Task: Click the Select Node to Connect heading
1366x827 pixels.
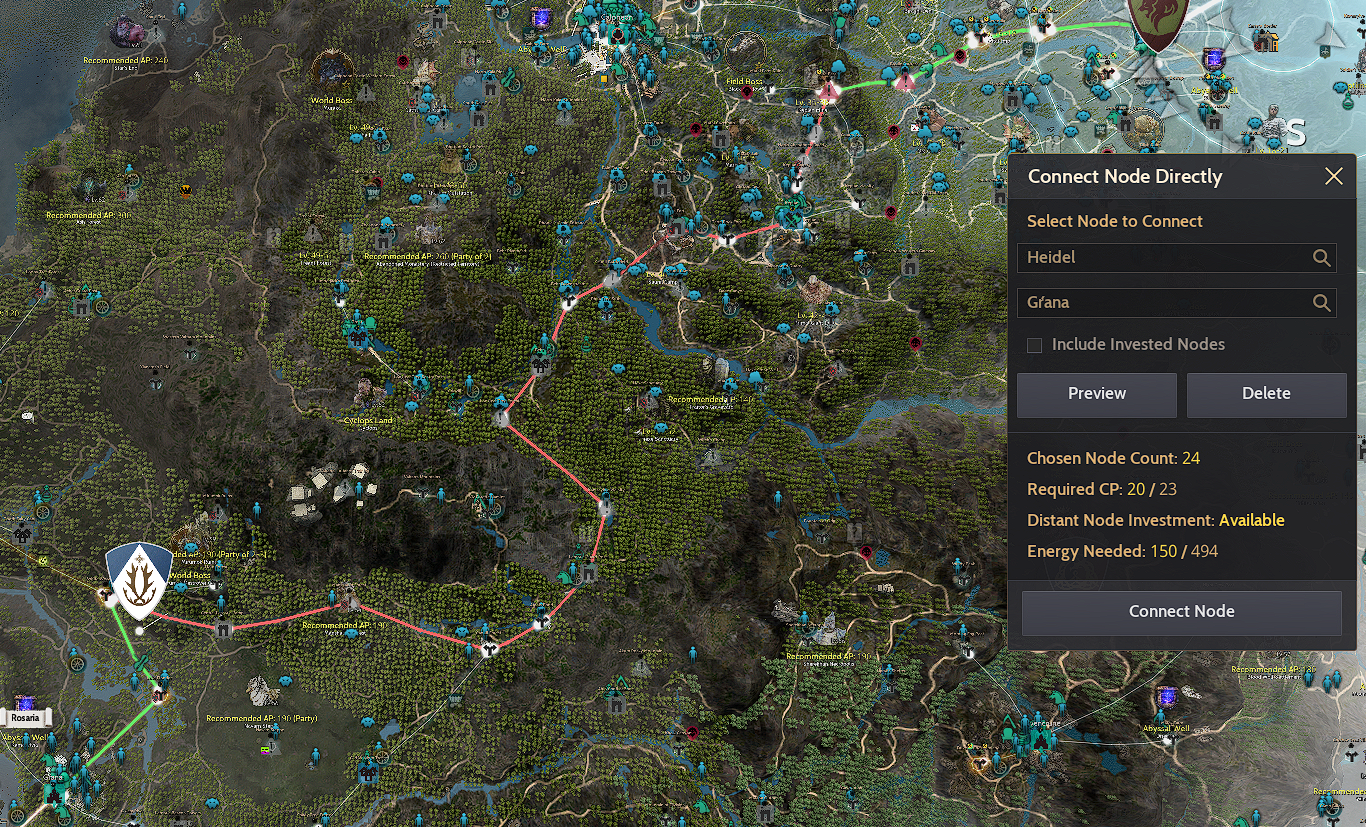Action: pos(1115,221)
